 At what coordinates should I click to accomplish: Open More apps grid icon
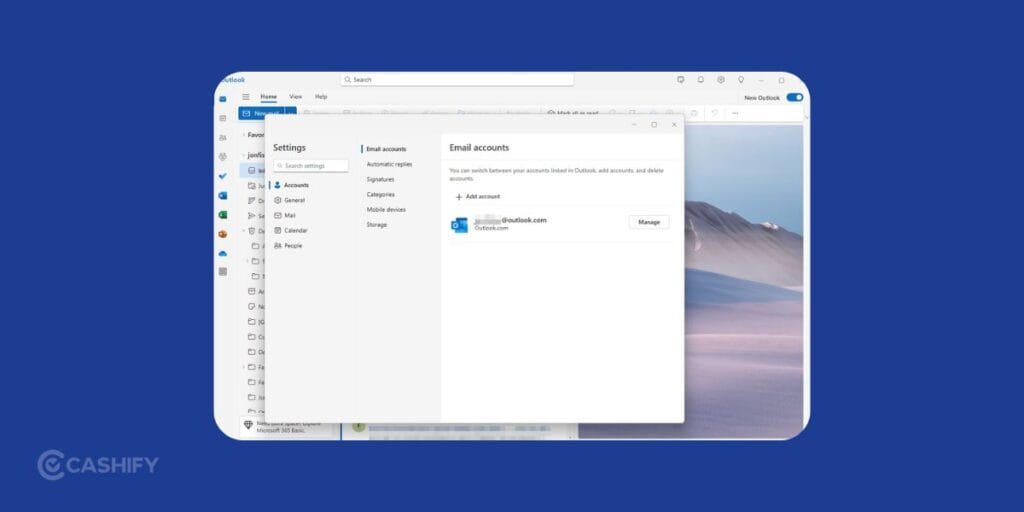pos(223,272)
